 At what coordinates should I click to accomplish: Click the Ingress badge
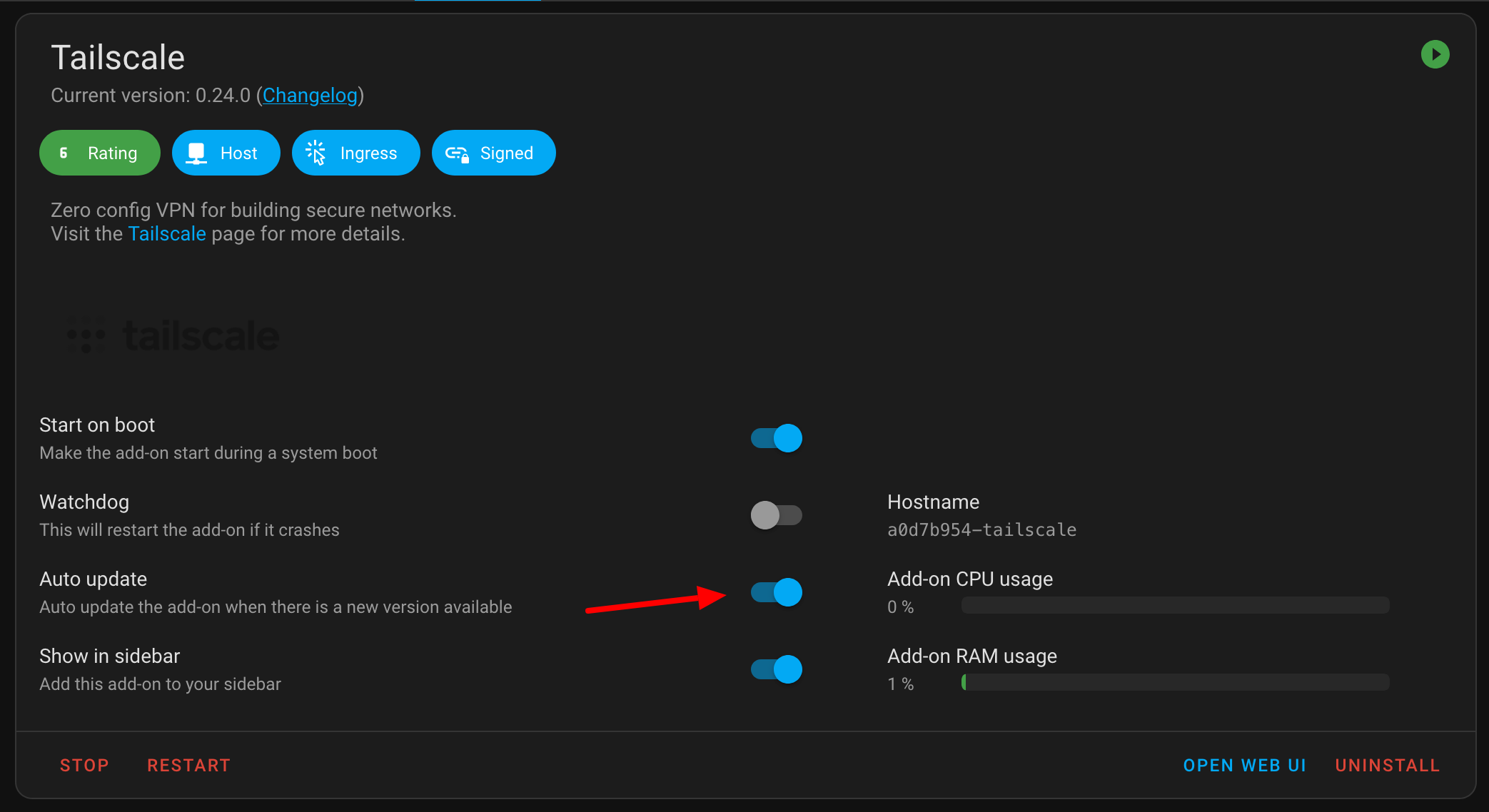pyautogui.click(x=355, y=152)
